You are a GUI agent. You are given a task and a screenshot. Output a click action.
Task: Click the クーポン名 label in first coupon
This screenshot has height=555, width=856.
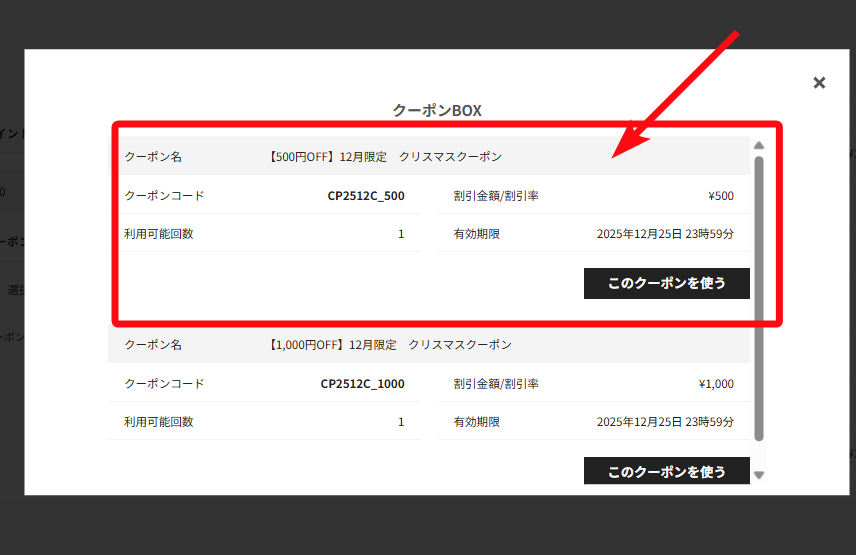click(153, 157)
